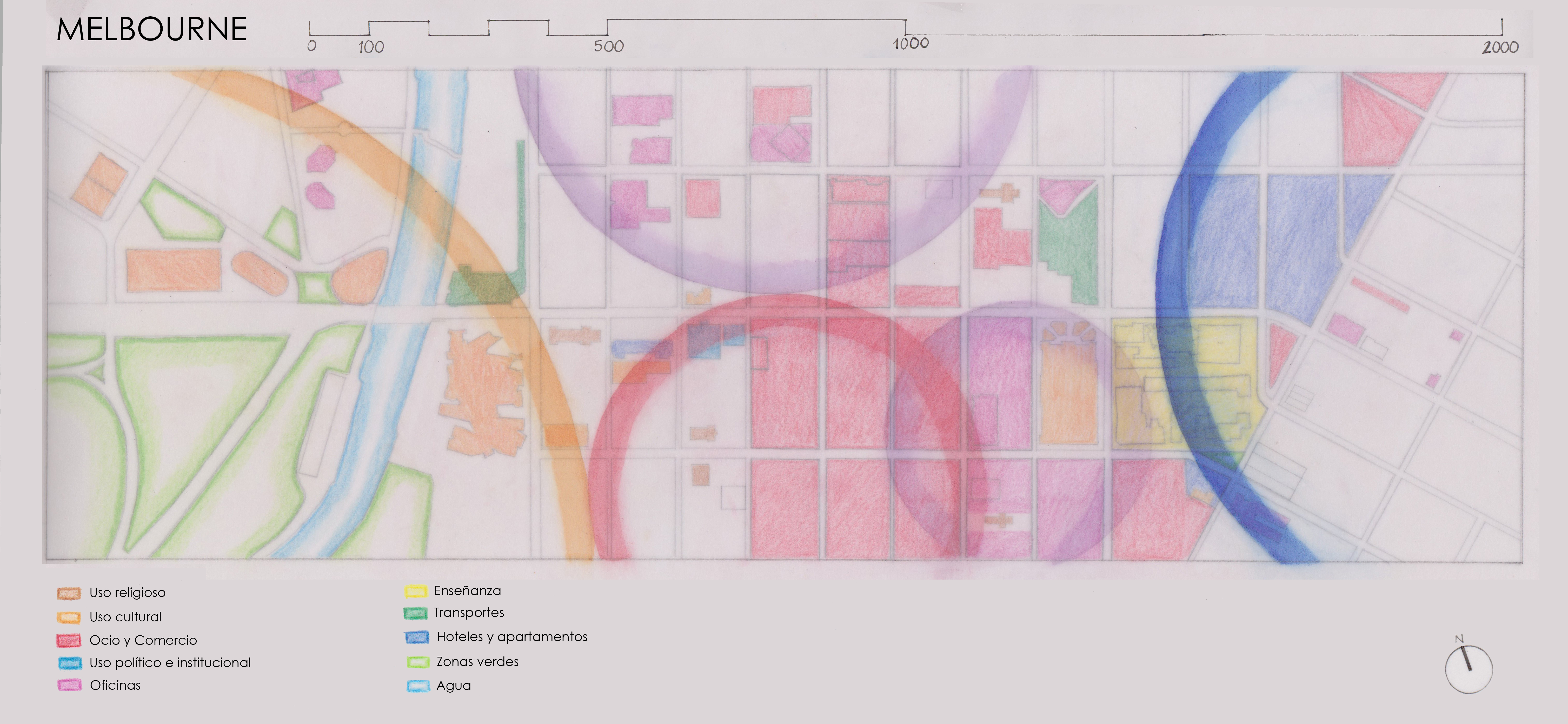The height and width of the screenshot is (724, 1568).
Task: Click the Agua light blue legend swatch
Action: [418, 686]
